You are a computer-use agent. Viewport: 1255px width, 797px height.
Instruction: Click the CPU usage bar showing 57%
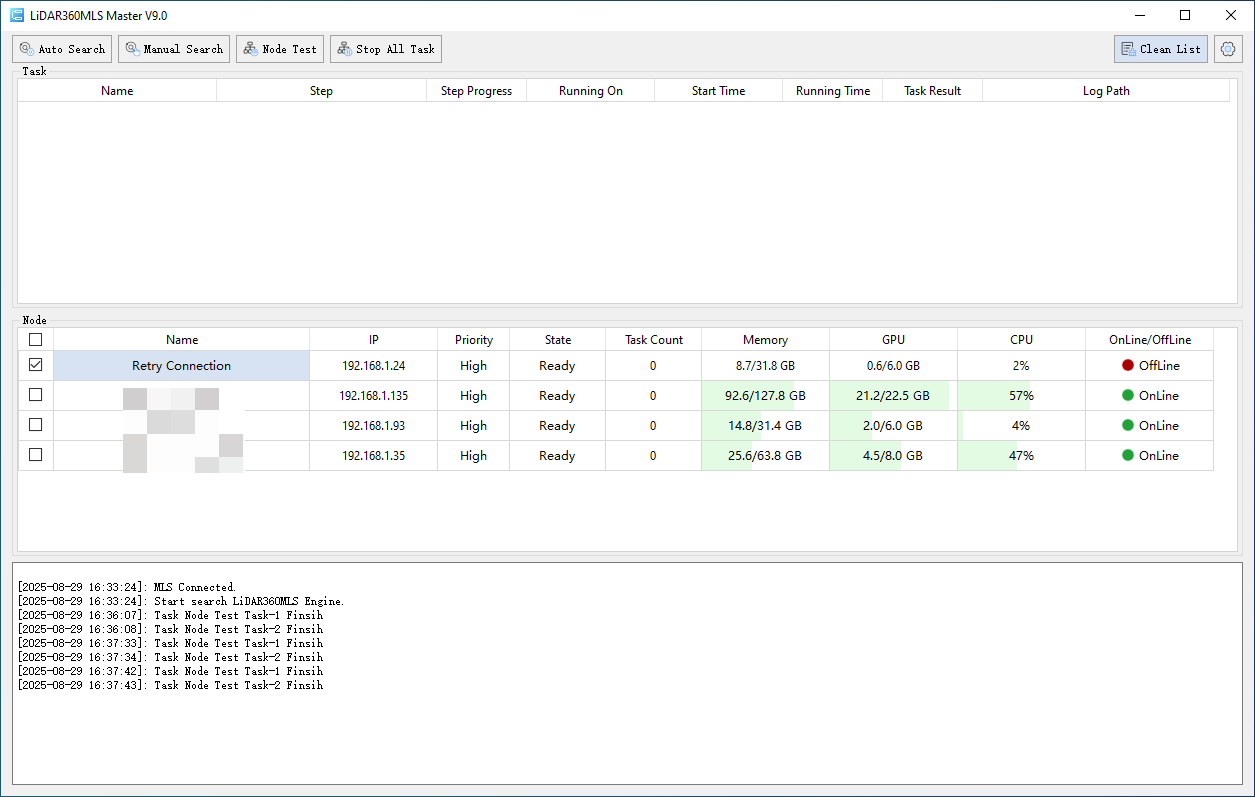(x=1021, y=396)
